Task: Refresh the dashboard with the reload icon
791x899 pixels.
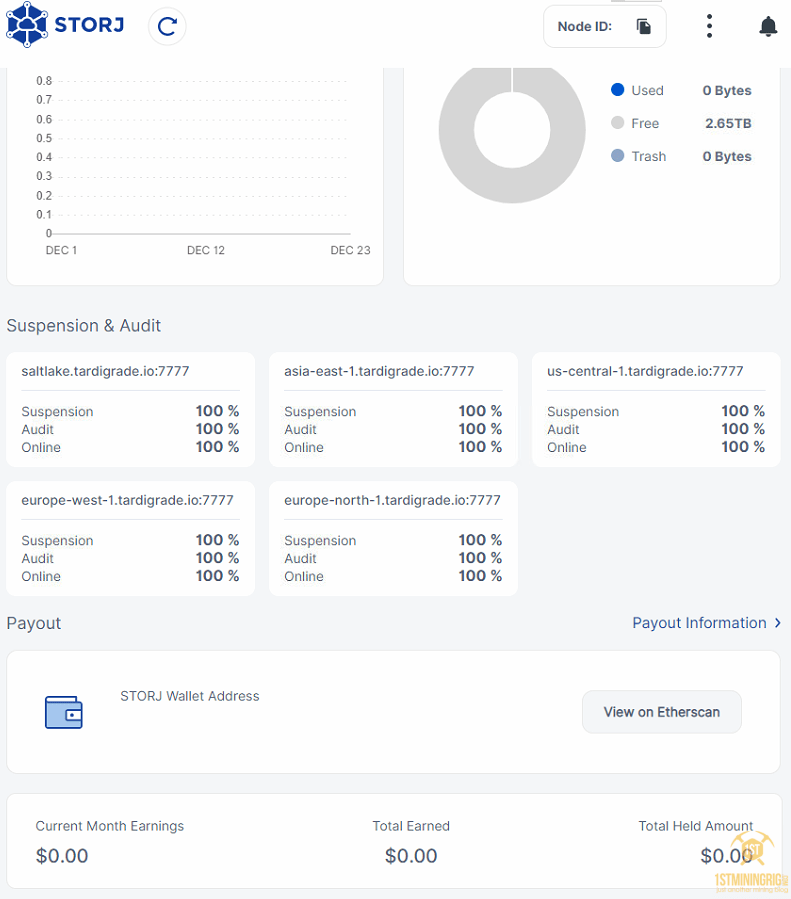Action: coord(167,26)
